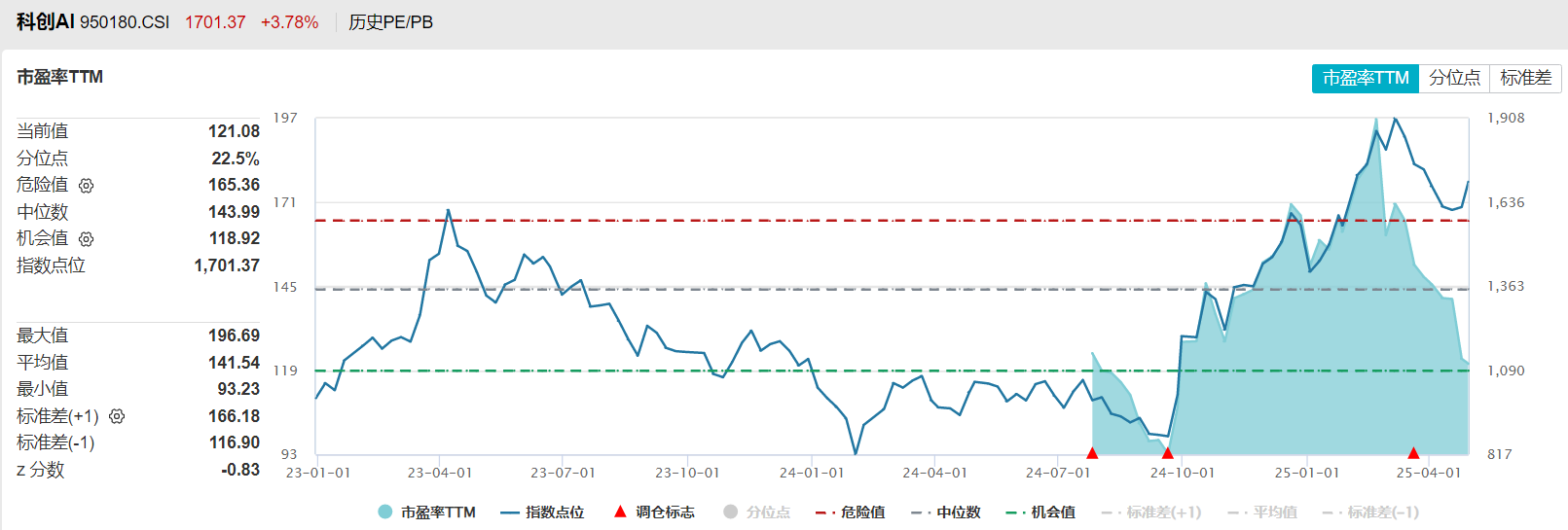
Task: Select the highlighted 市盈率TTM tab button
Action: (1365, 78)
